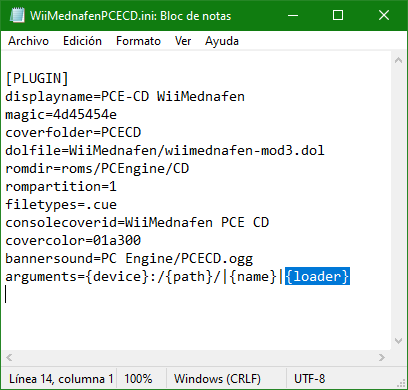The width and height of the screenshot is (408, 390).
Task: Open the Ver menu
Action: (183, 41)
